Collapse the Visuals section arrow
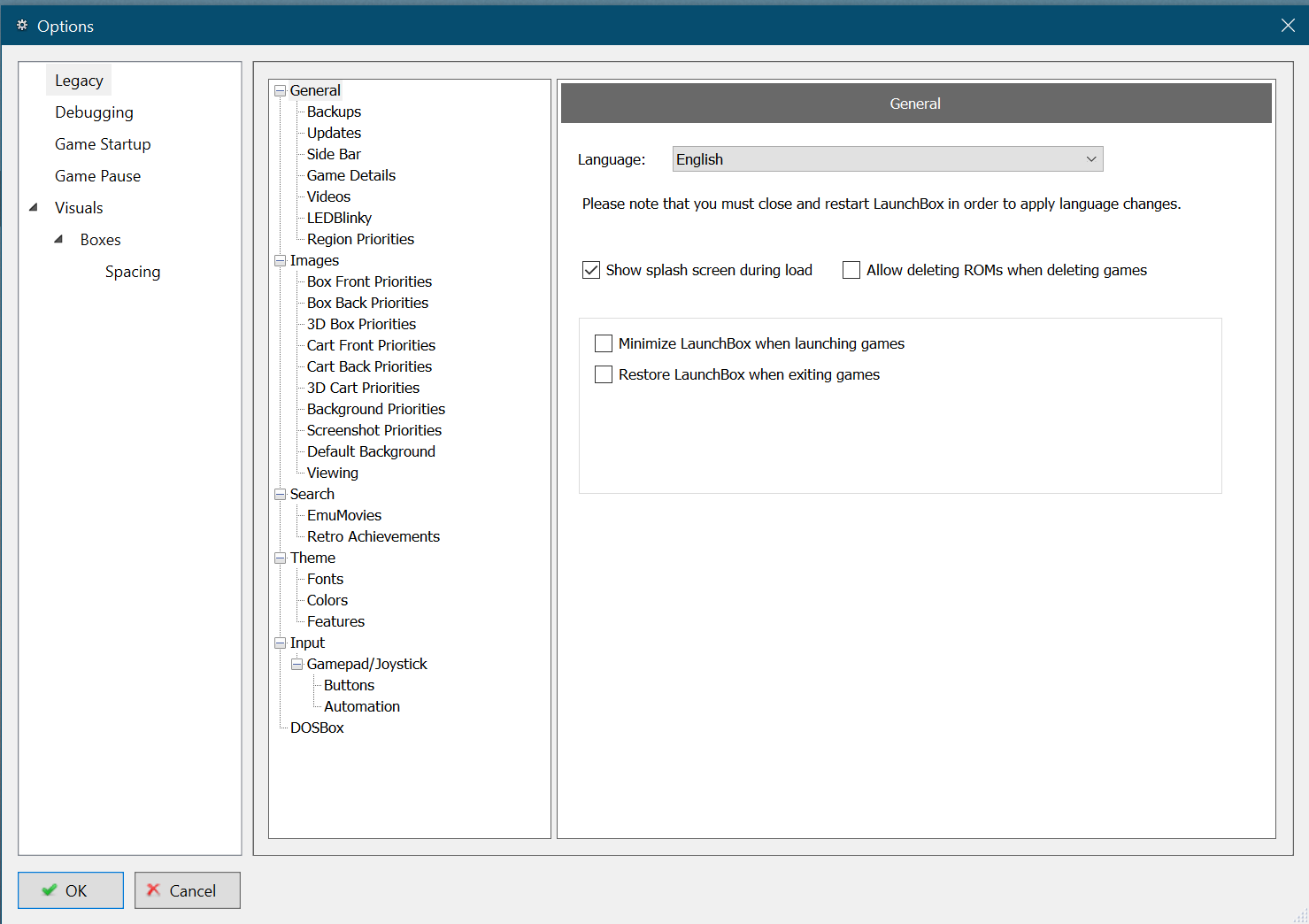Image resolution: width=1309 pixels, height=924 pixels. pos(34,208)
